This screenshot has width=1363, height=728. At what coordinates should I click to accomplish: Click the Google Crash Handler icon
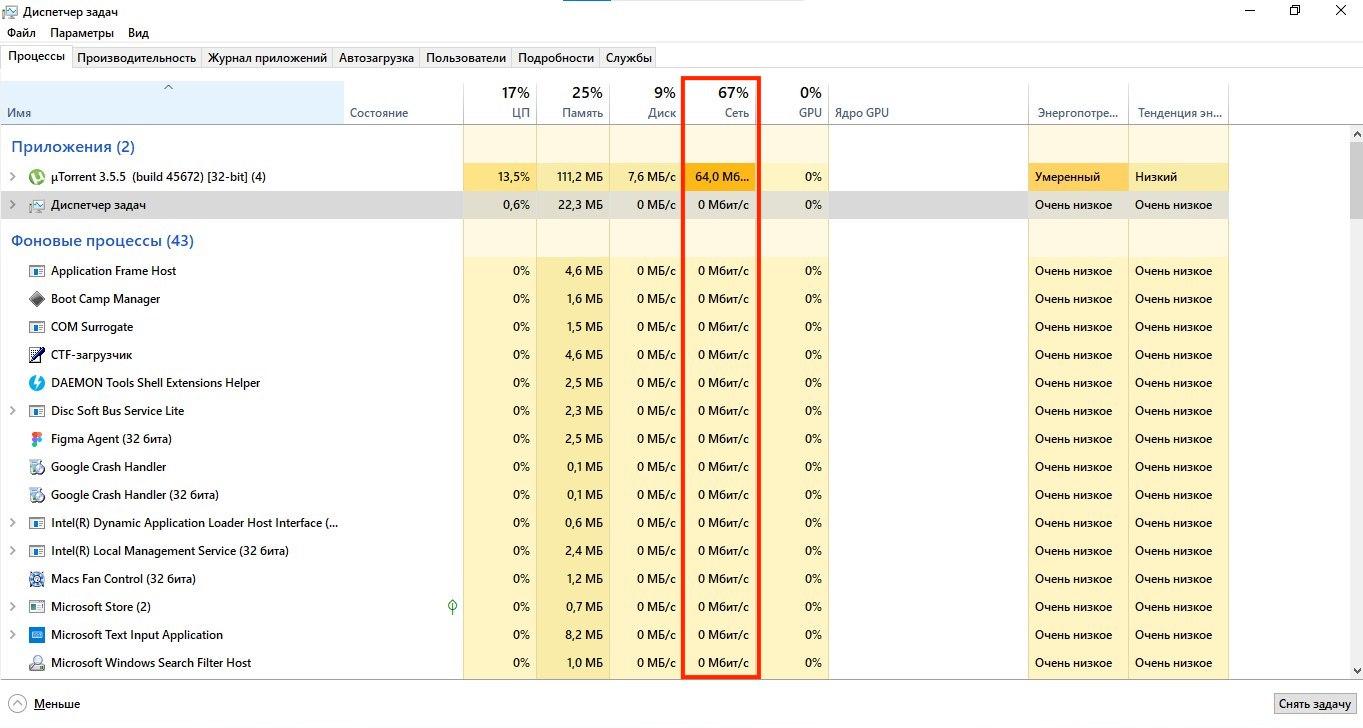[x=37, y=467]
